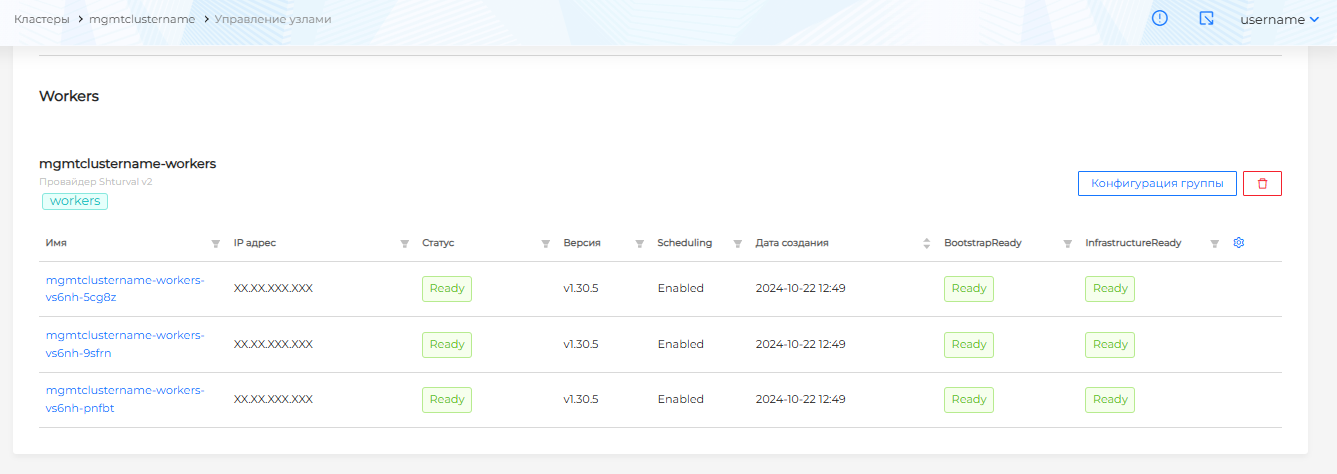
Task: Open Конфигурация группы button
Action: point(1157,183)
